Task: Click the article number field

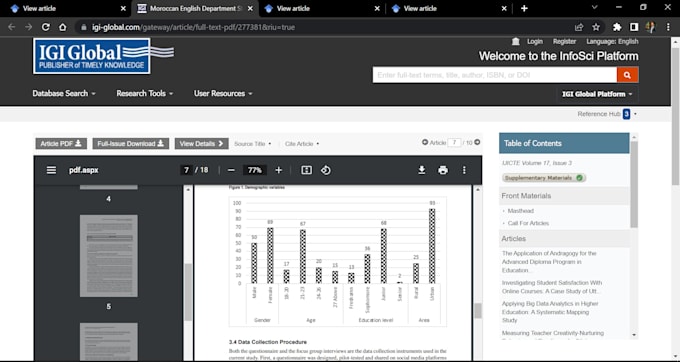Action: [454, 142]
